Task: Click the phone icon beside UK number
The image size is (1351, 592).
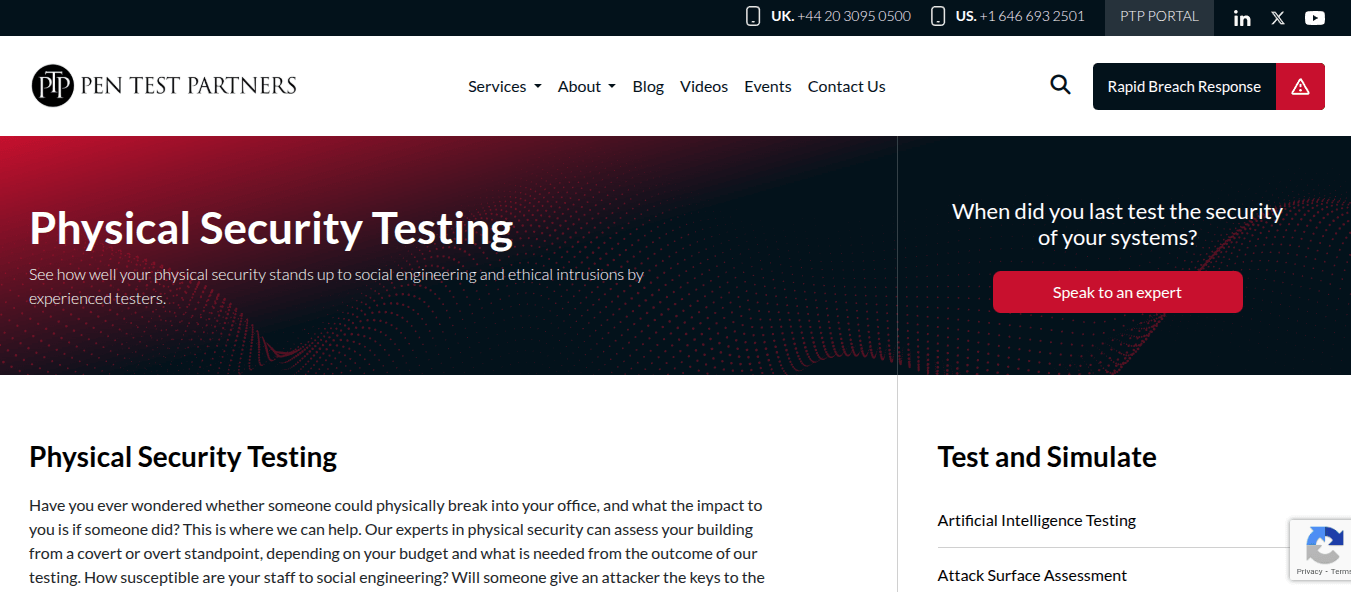Action: (x=753, y=16)
